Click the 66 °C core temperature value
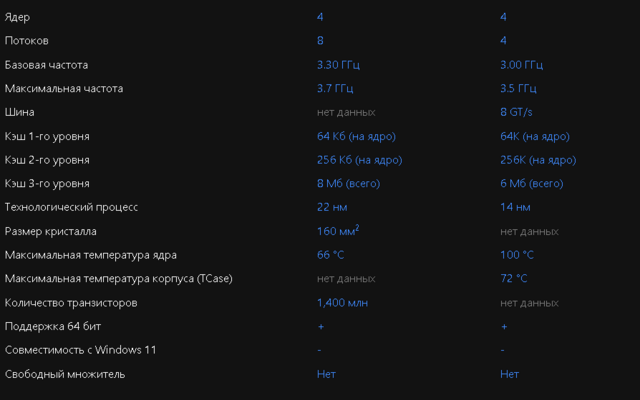The width and height of the screenshot is (640, 400). [330, 255]
